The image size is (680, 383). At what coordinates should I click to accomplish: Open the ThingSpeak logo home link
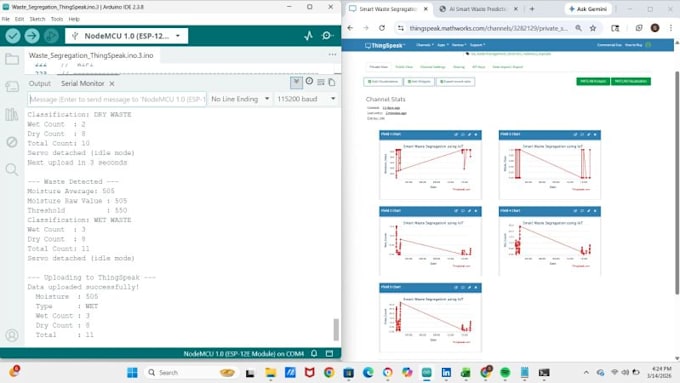coord(385,45)
